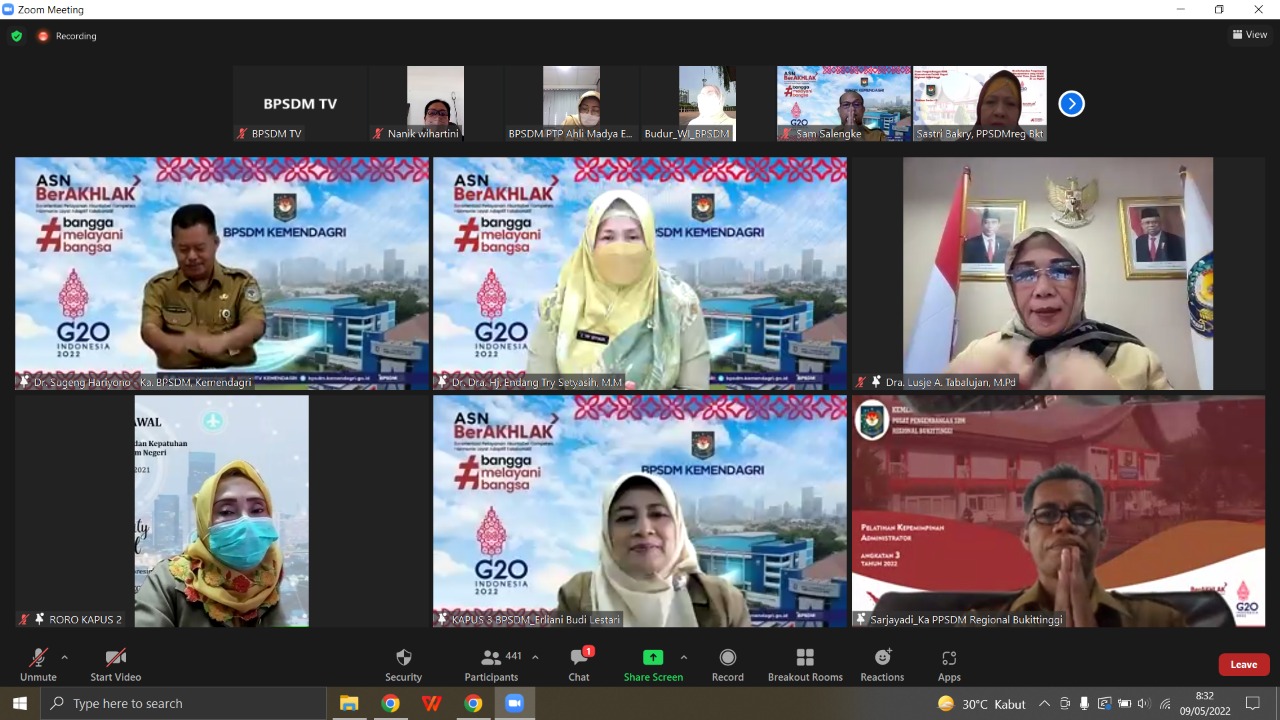Click the green encryption shield icon
The image size is (1280, 720).
(17, 36)
